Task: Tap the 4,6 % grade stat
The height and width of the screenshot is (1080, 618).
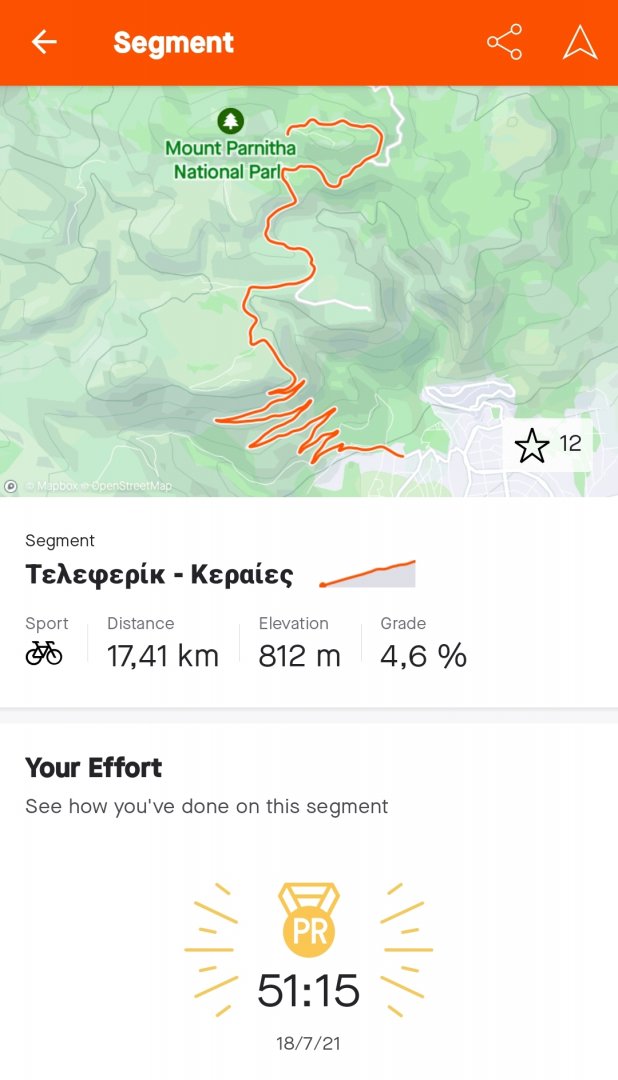Action: coord(423,656)
